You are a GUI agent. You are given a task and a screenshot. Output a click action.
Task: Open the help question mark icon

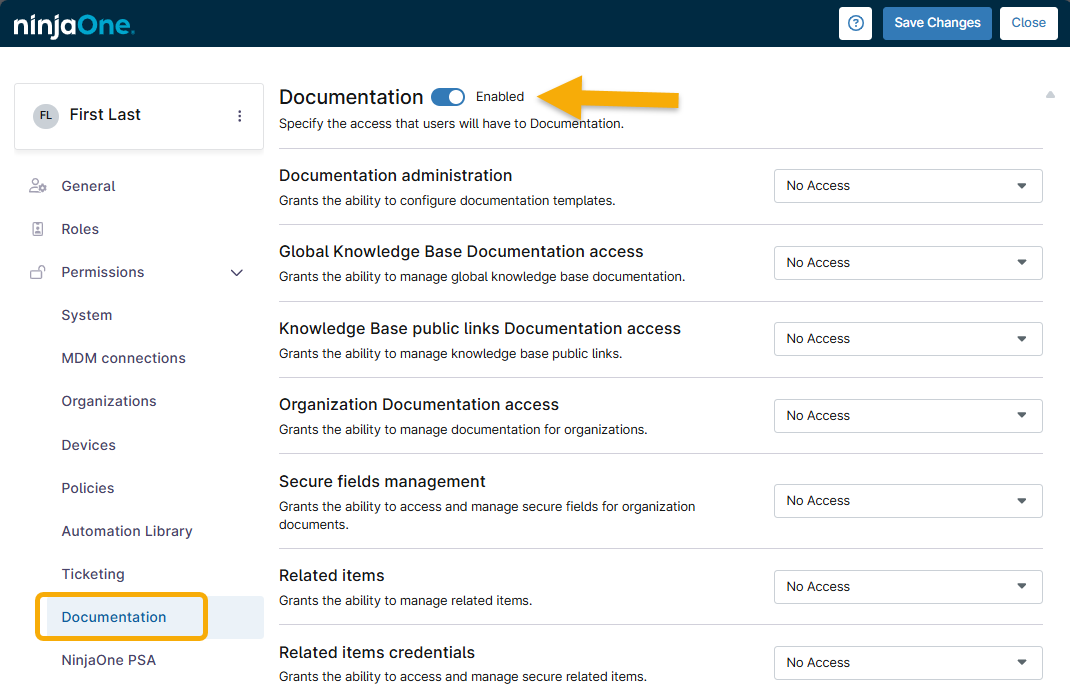click(855, 23)
